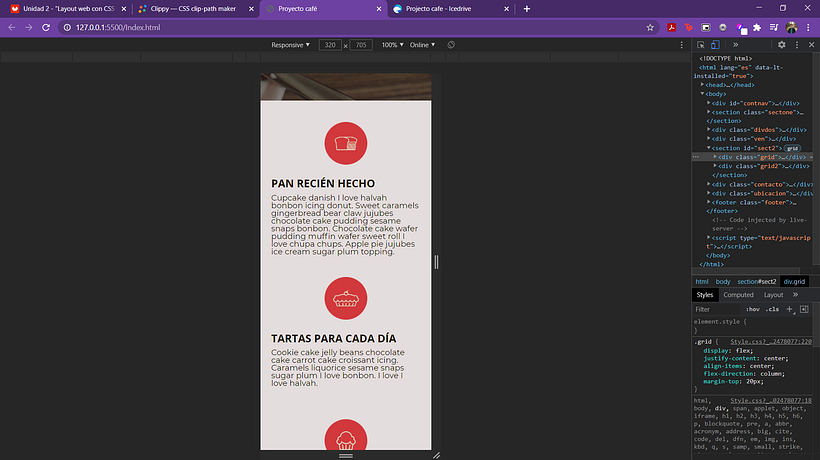Expand the script type text/javascript node
Screen dimensions: 820x460
tap(709, 237)
